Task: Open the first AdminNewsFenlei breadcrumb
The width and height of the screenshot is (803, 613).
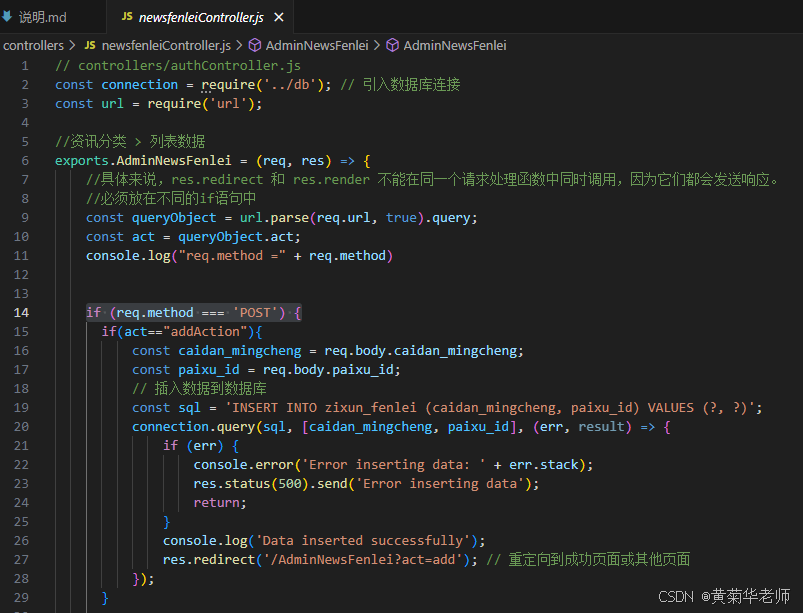Action: tap(317, 46)
